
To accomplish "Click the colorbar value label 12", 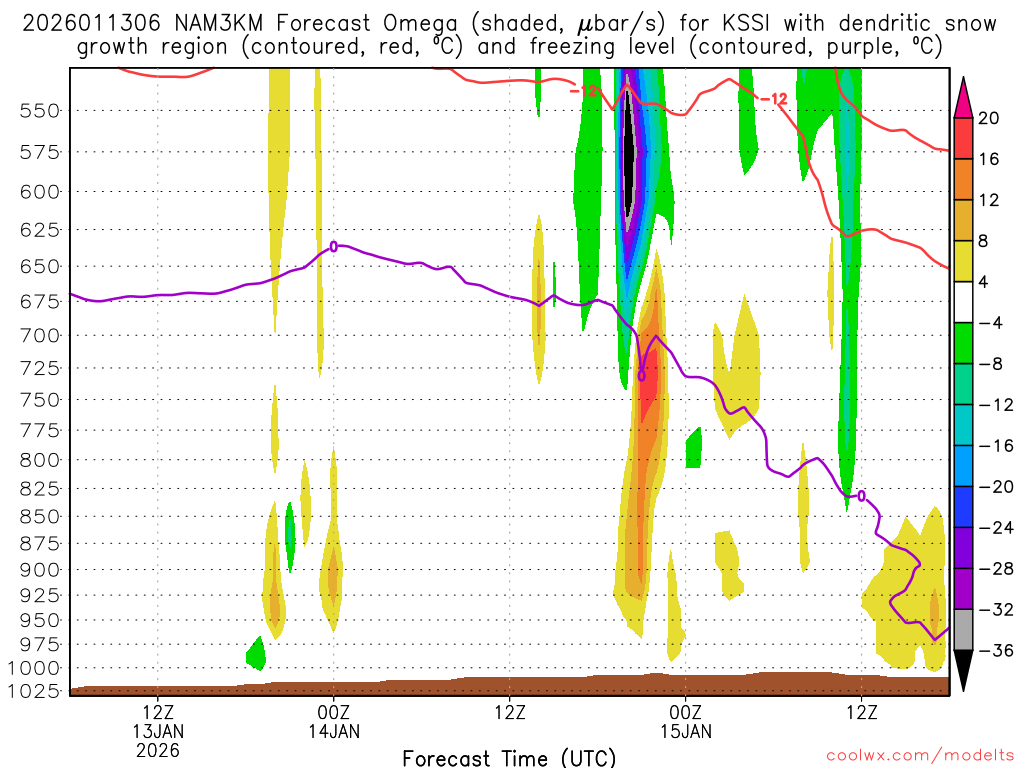I will coord(989,200).
